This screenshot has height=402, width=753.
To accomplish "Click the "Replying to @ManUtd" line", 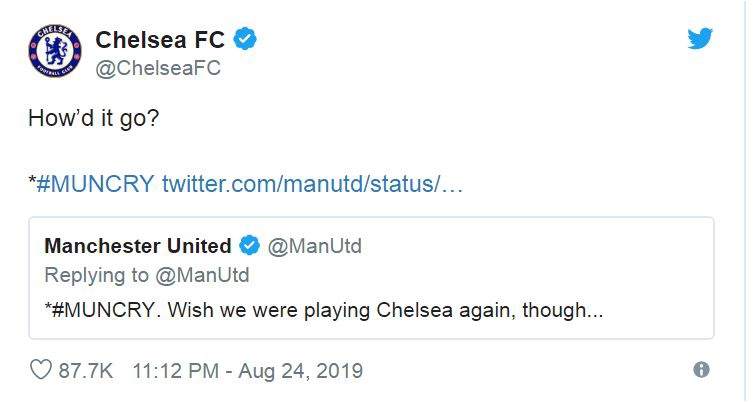I will pos(147,275).
